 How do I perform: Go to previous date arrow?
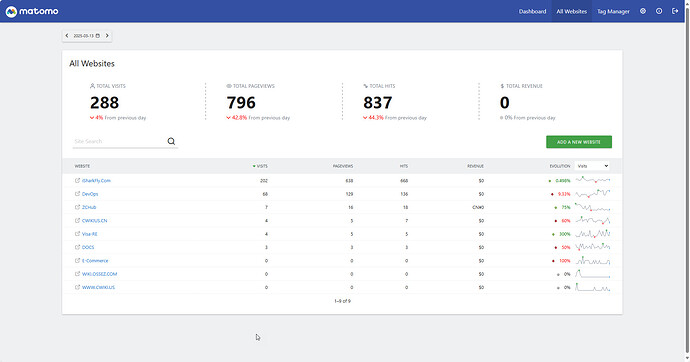67,36
